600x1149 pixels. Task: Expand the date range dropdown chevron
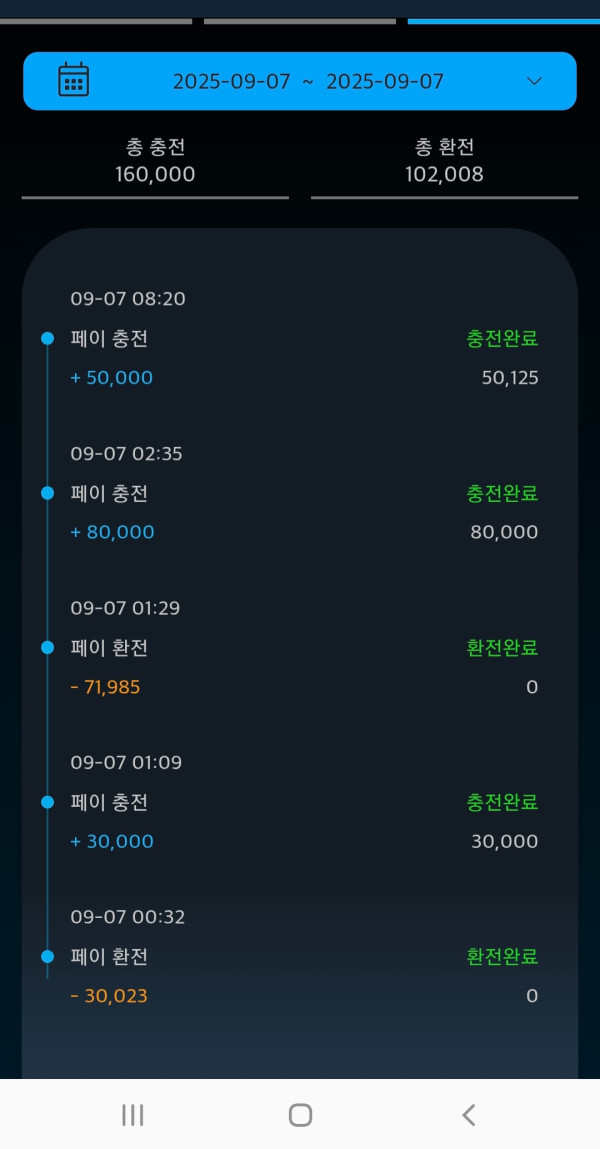pos(534,81)
